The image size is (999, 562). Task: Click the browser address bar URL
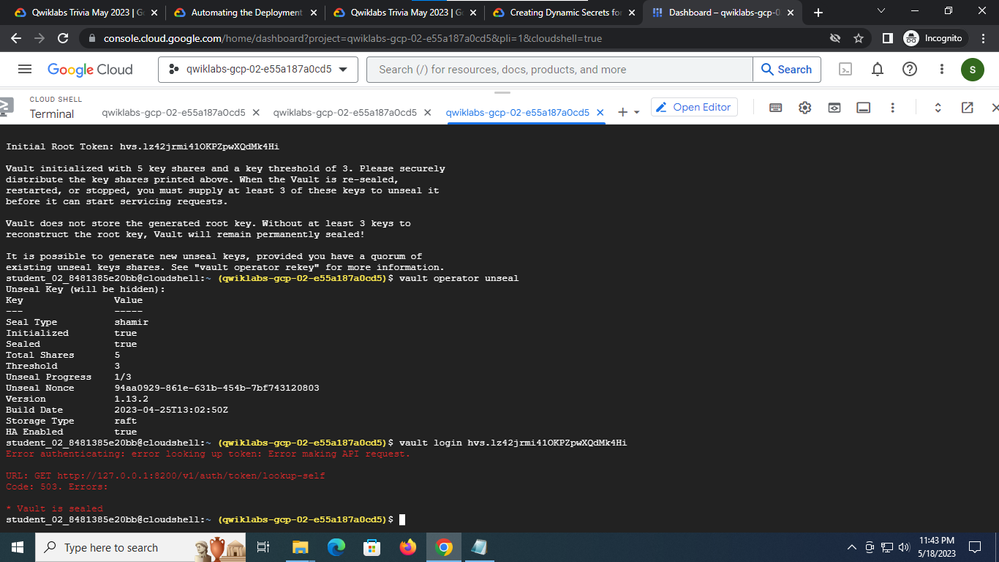pos(352,38)
